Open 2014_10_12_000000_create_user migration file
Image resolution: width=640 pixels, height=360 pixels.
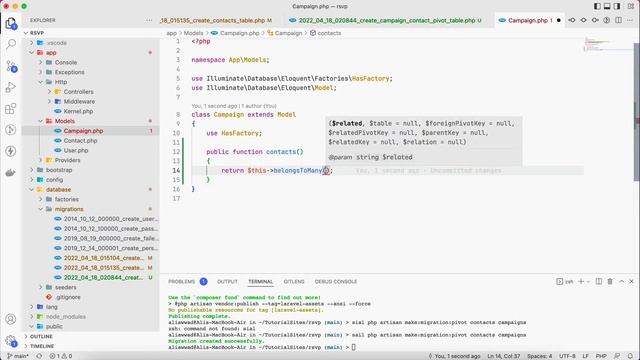click(x=110, y=219)
